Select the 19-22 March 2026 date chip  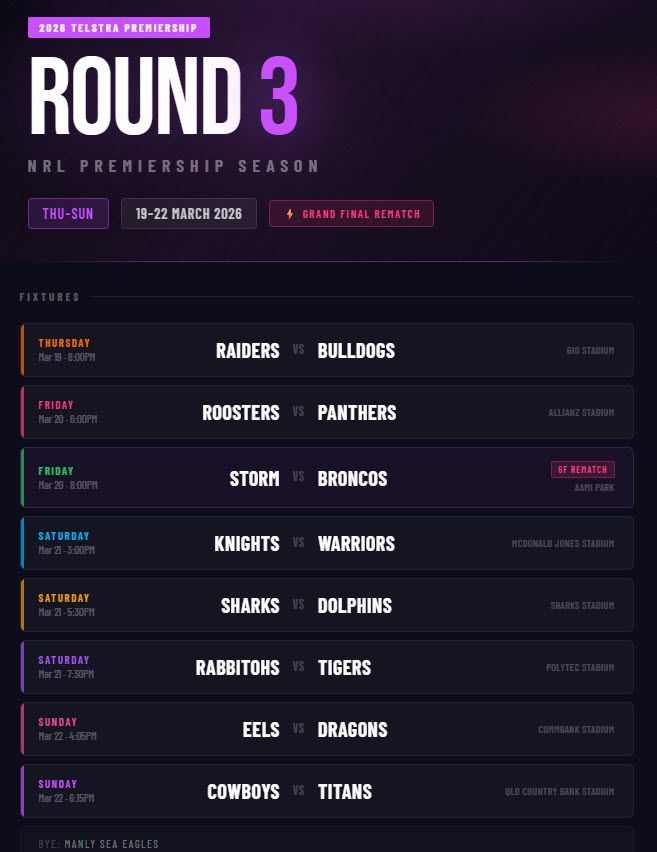pyautogui.click(x=189, y=214)
